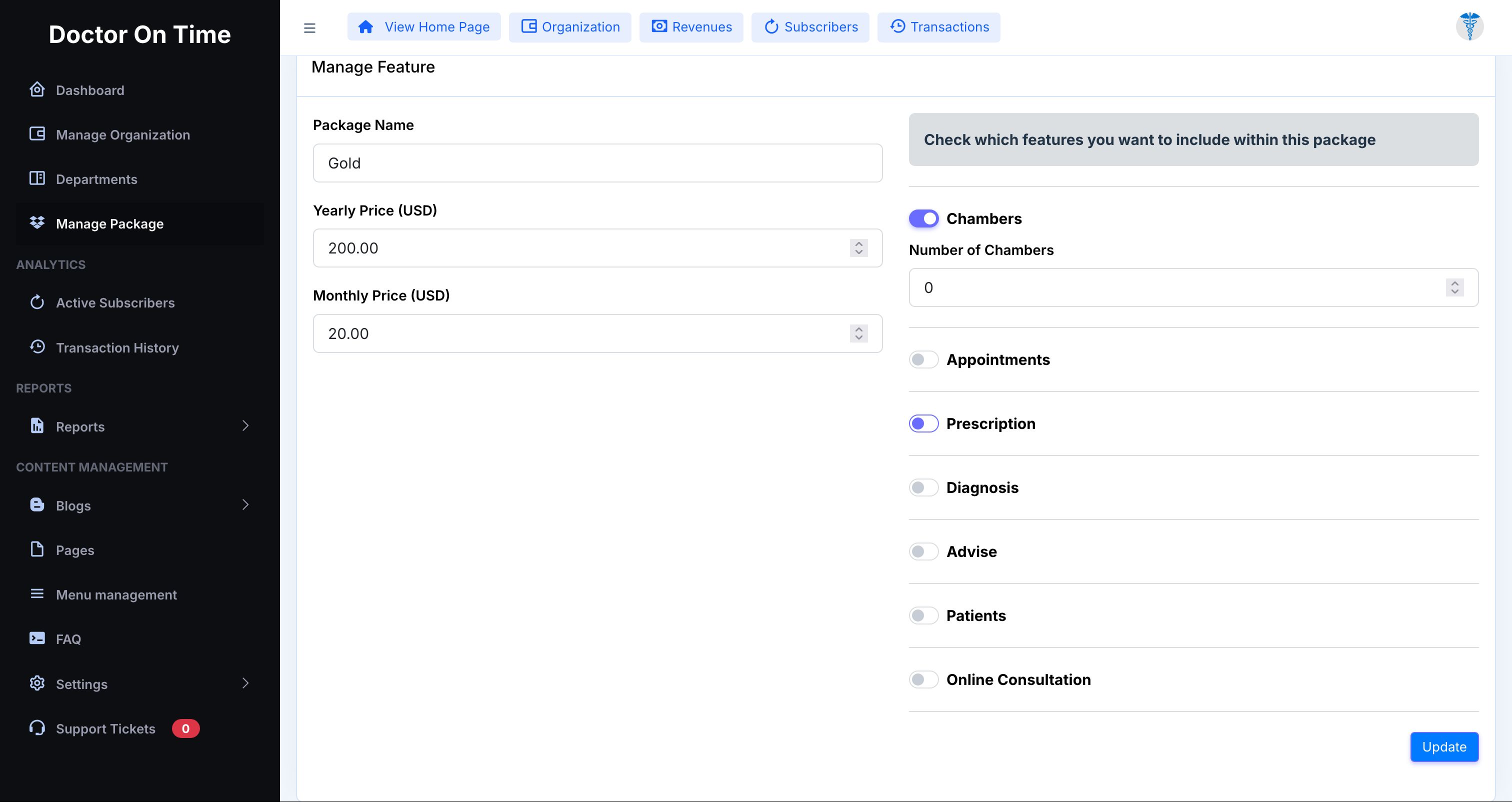Open Support Tickets in sidebar
1512x802 pixels.
click(x=139, y=728)
